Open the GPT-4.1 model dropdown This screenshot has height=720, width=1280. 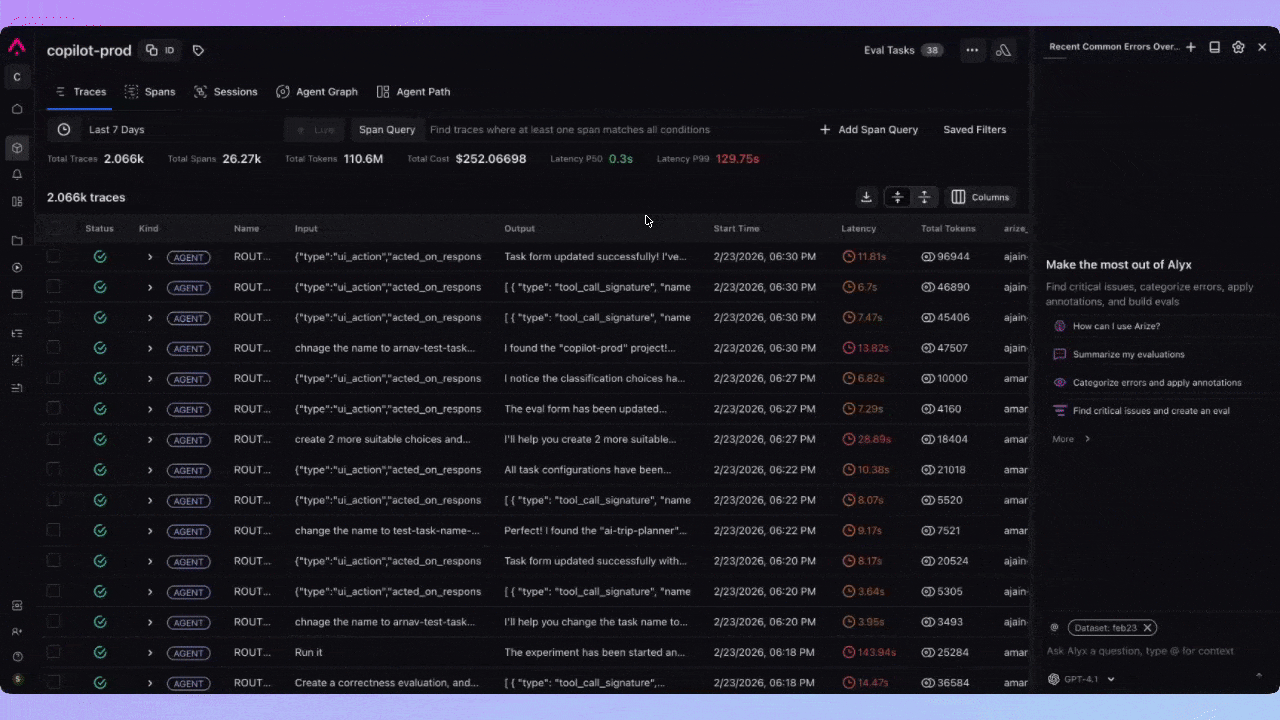pos(1081,679)
